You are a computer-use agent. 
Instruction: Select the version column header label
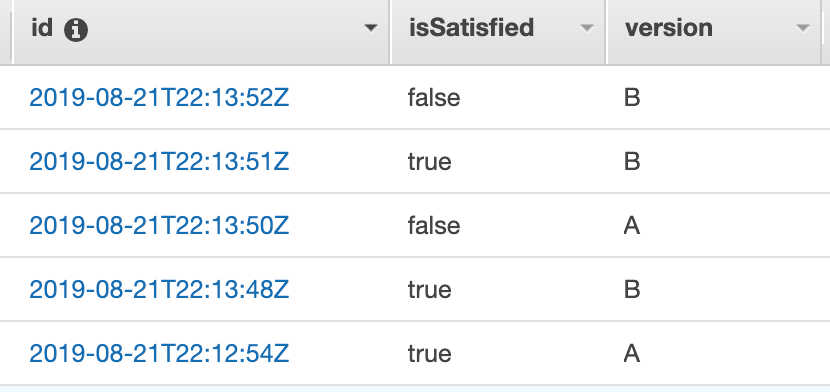pyautogui.click(x=668, y=28)
